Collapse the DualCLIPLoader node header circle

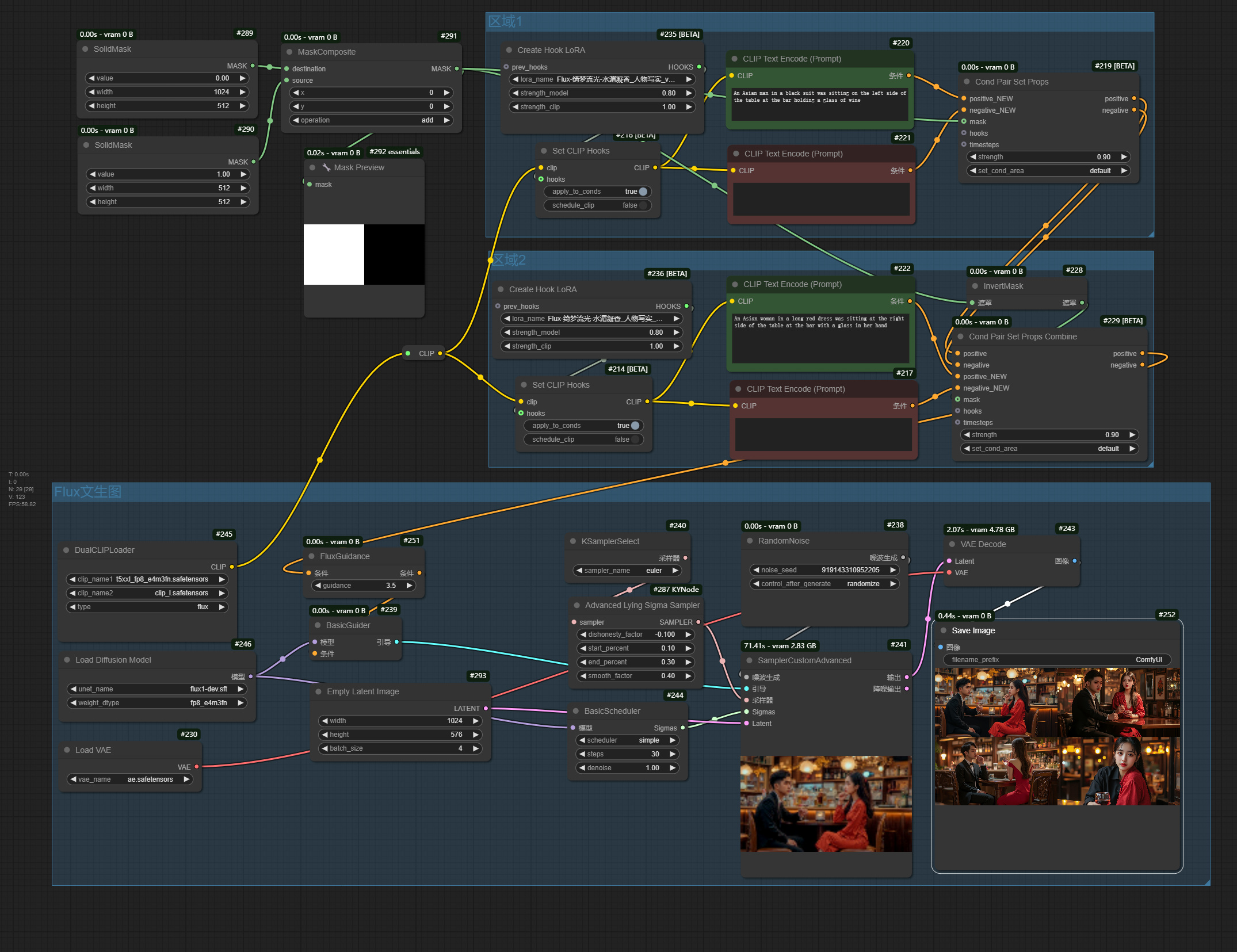click(x=67, y=550)
